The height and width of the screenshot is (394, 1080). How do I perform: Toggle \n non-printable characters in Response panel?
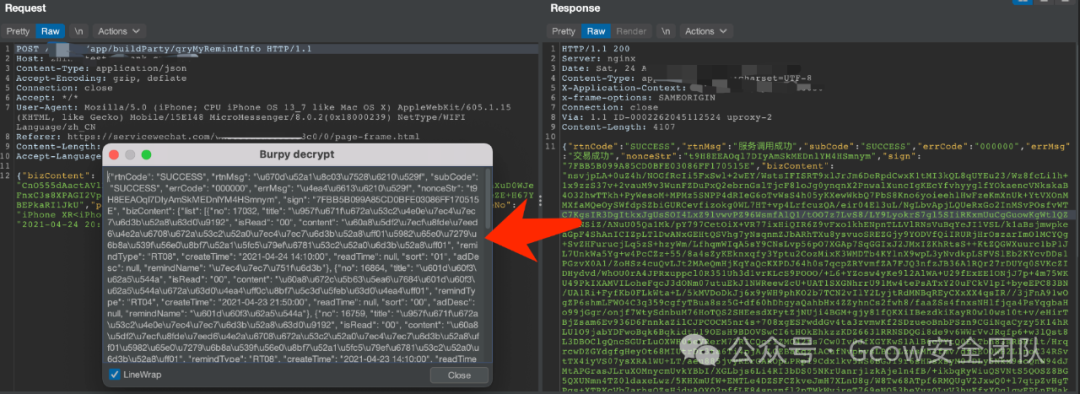coord(665,32)
